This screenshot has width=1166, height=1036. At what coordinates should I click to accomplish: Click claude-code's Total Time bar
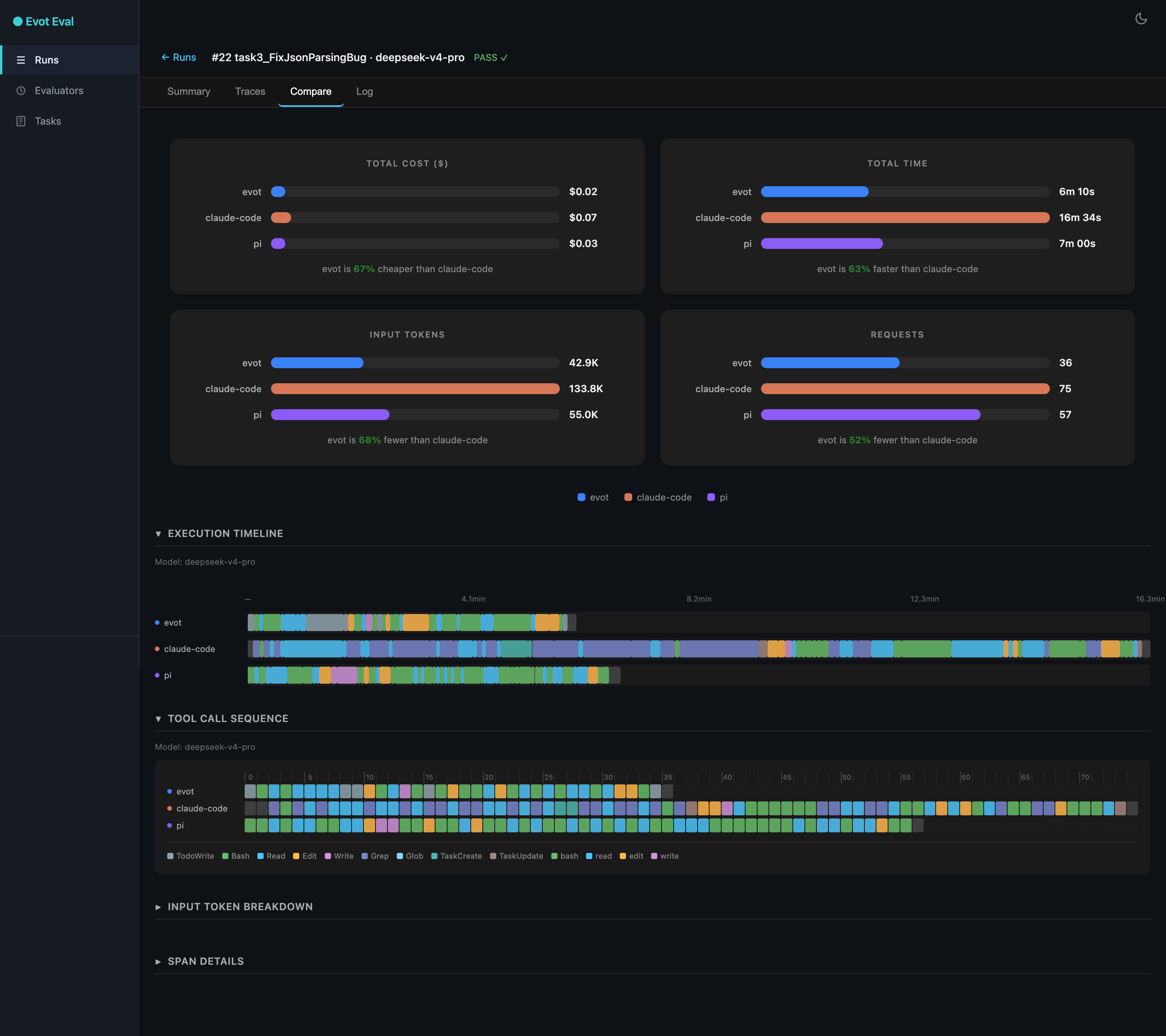click(905, 217)
